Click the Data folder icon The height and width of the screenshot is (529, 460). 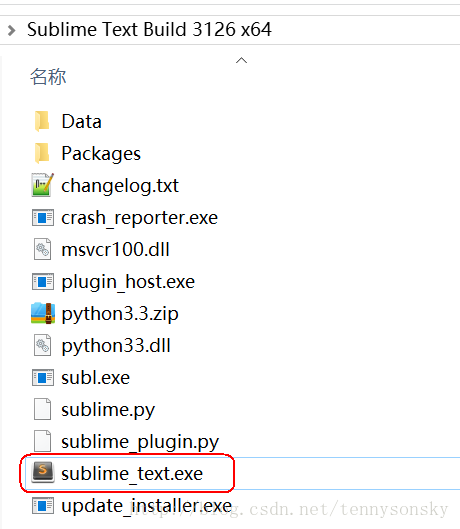42,121
